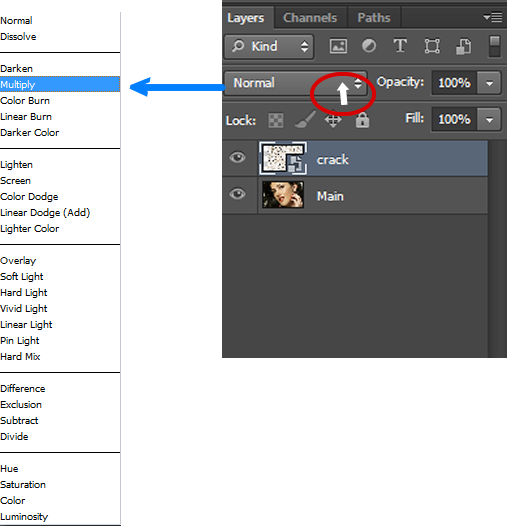This screenshot has height=526, width=507.
Task: Expand the Fill slider arrow
Action: tap(489, 119)
